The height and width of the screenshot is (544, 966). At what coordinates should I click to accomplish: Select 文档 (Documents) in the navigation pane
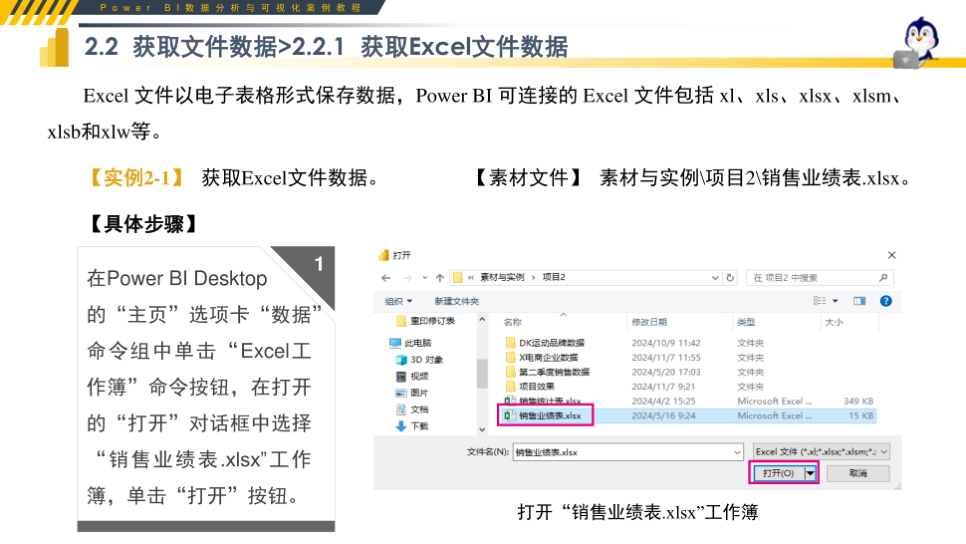point(412,410)
